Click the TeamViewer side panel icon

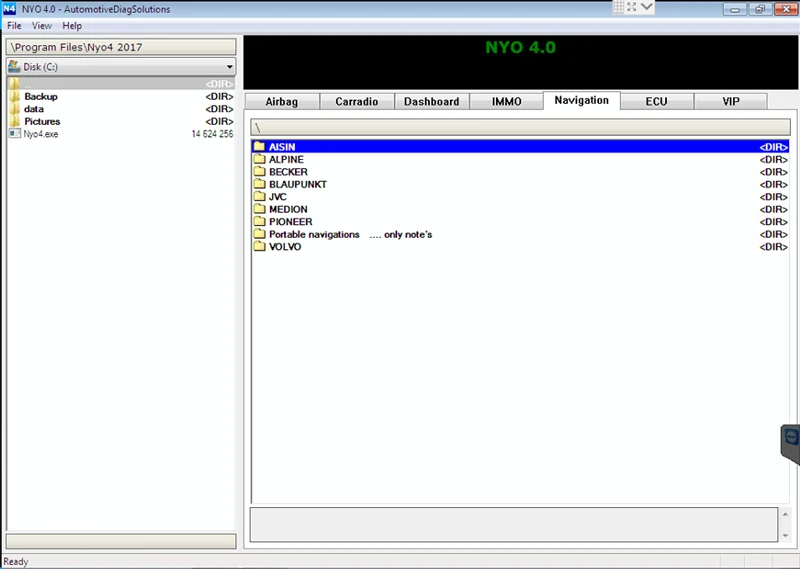[791, 437]
